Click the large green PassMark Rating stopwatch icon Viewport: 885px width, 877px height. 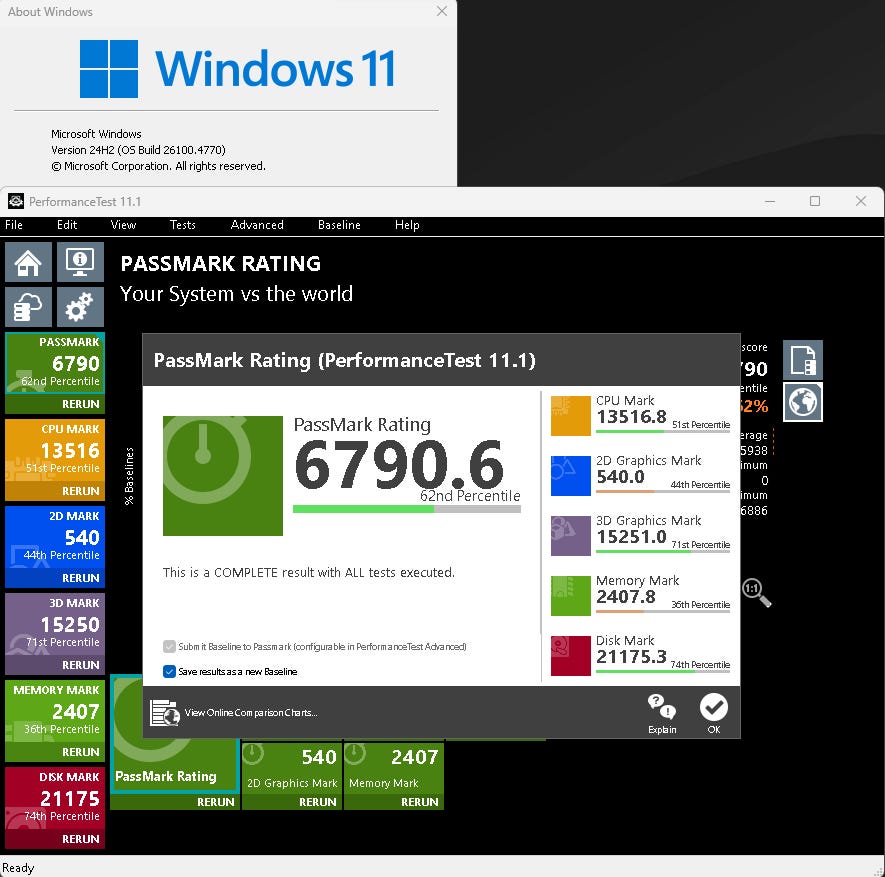(x=222, y=476)
